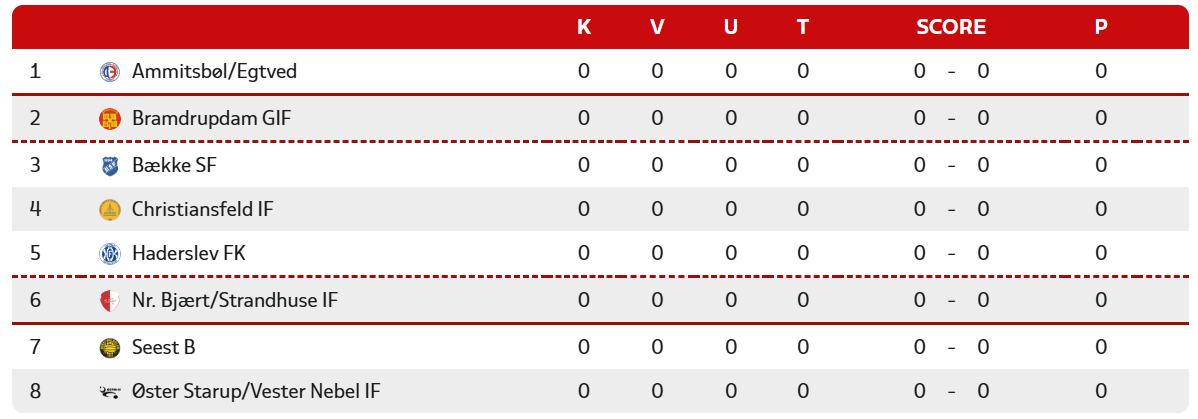This screenshot has width=1198, height=419.
Task: Click the Nr. Bjært/Strandhuse IF crest
Action: click(x=110, y=300)
